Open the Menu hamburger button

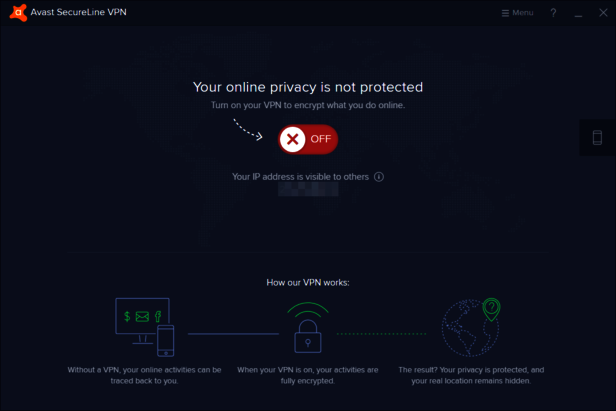pos(517,13)
